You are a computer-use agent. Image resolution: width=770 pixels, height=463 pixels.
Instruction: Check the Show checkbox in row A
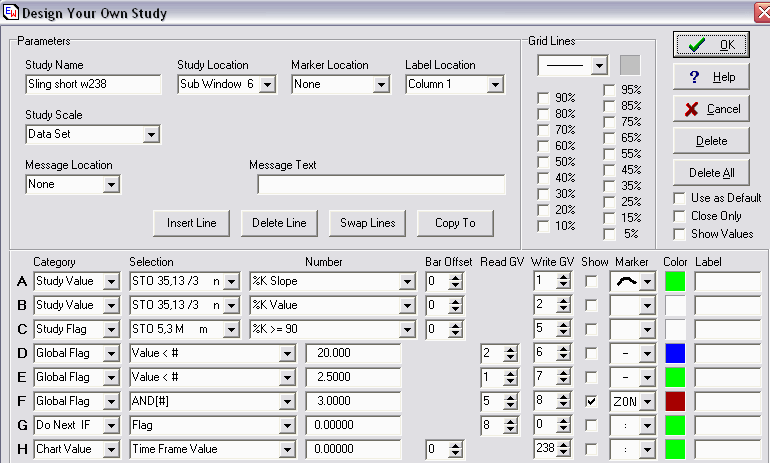click(x=591, y=281)
